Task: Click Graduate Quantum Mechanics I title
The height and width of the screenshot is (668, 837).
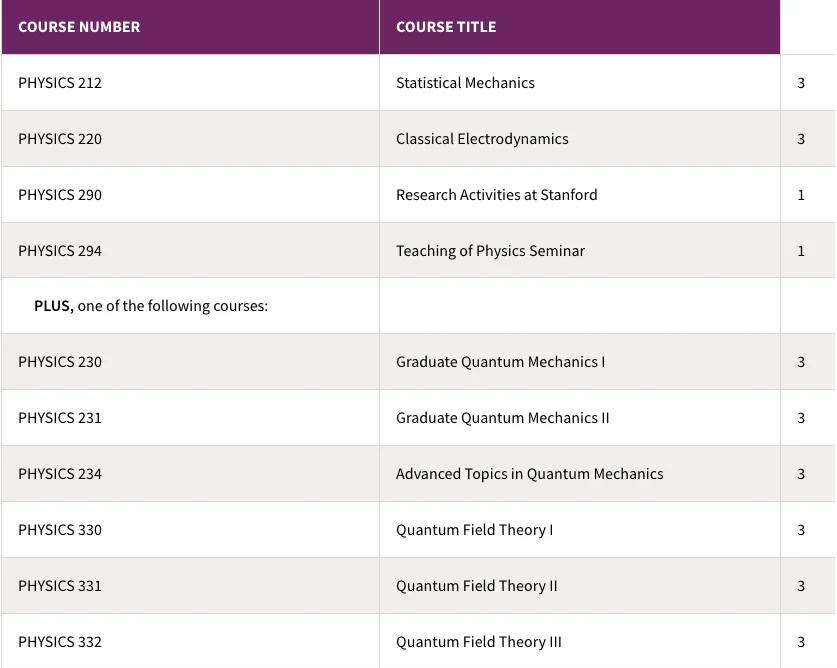Action: [x=500, y=362]
